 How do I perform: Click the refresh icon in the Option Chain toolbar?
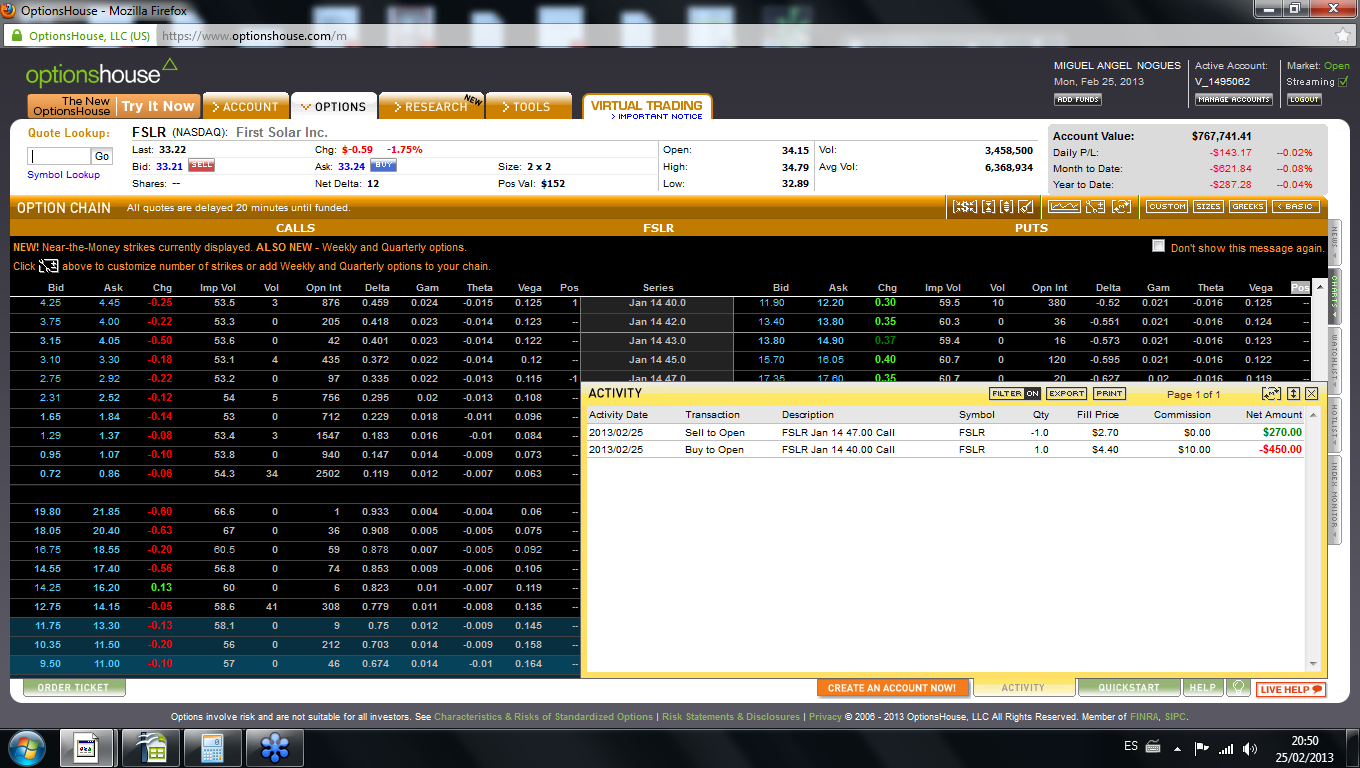click(1121, 207)
